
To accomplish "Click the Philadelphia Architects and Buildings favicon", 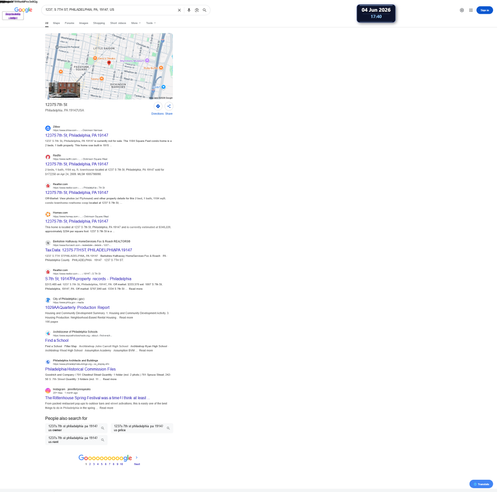I will point(48,363).
